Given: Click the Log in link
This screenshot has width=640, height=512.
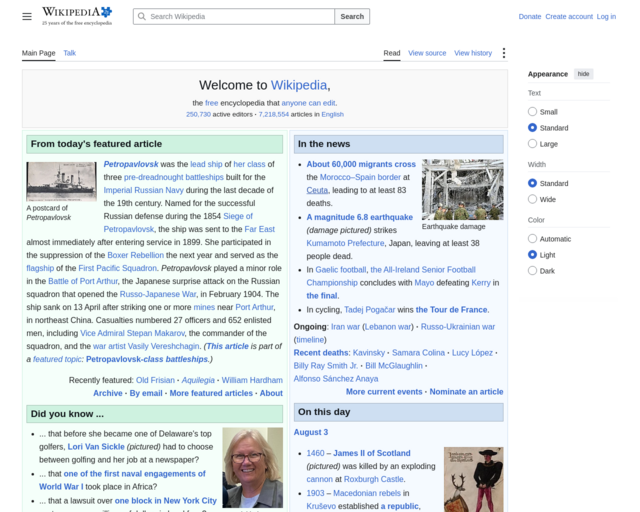Looking at the screenshot, I should click(606, 16).
